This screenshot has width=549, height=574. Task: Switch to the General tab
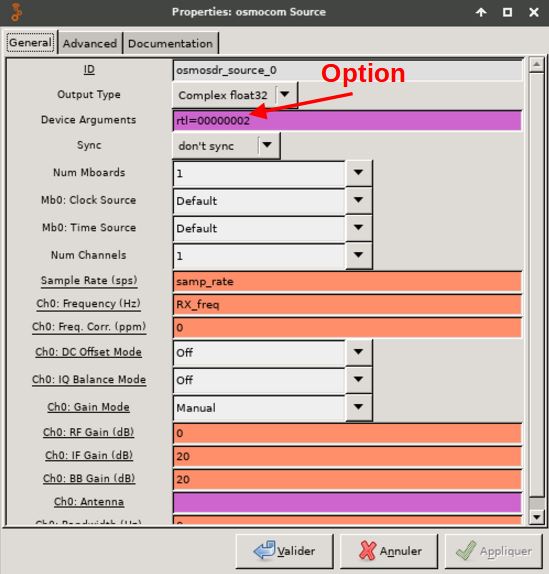(30, 42)
